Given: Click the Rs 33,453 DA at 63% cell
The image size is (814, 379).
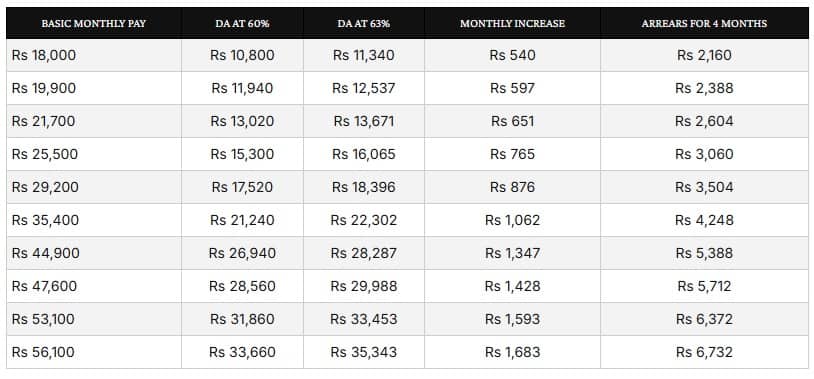Looking at the screenshot, I should click(x=364, y=319).
